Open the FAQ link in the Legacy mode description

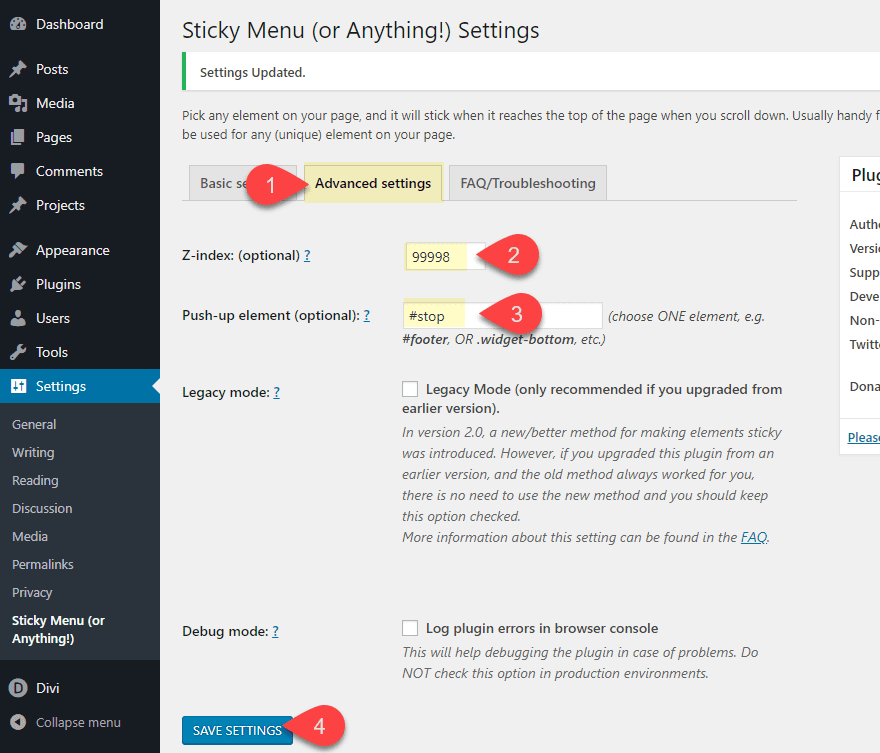coord(754,537)
